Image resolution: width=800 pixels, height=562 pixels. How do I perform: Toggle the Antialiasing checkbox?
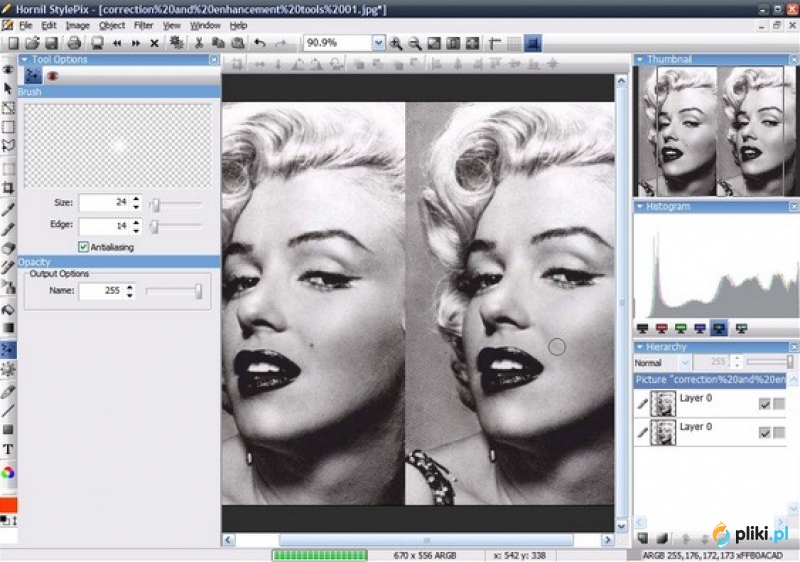click(83, 247)
